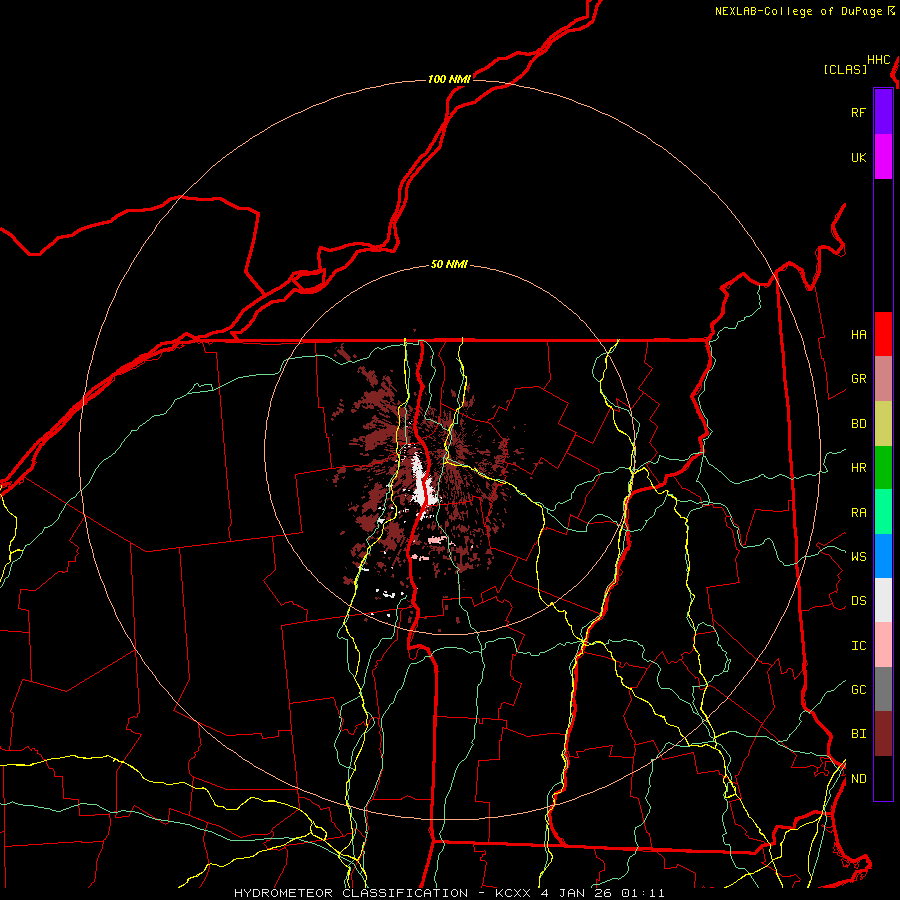
Task: Click the RF purple legend color swatch
Action: click(x=883, y=112)
